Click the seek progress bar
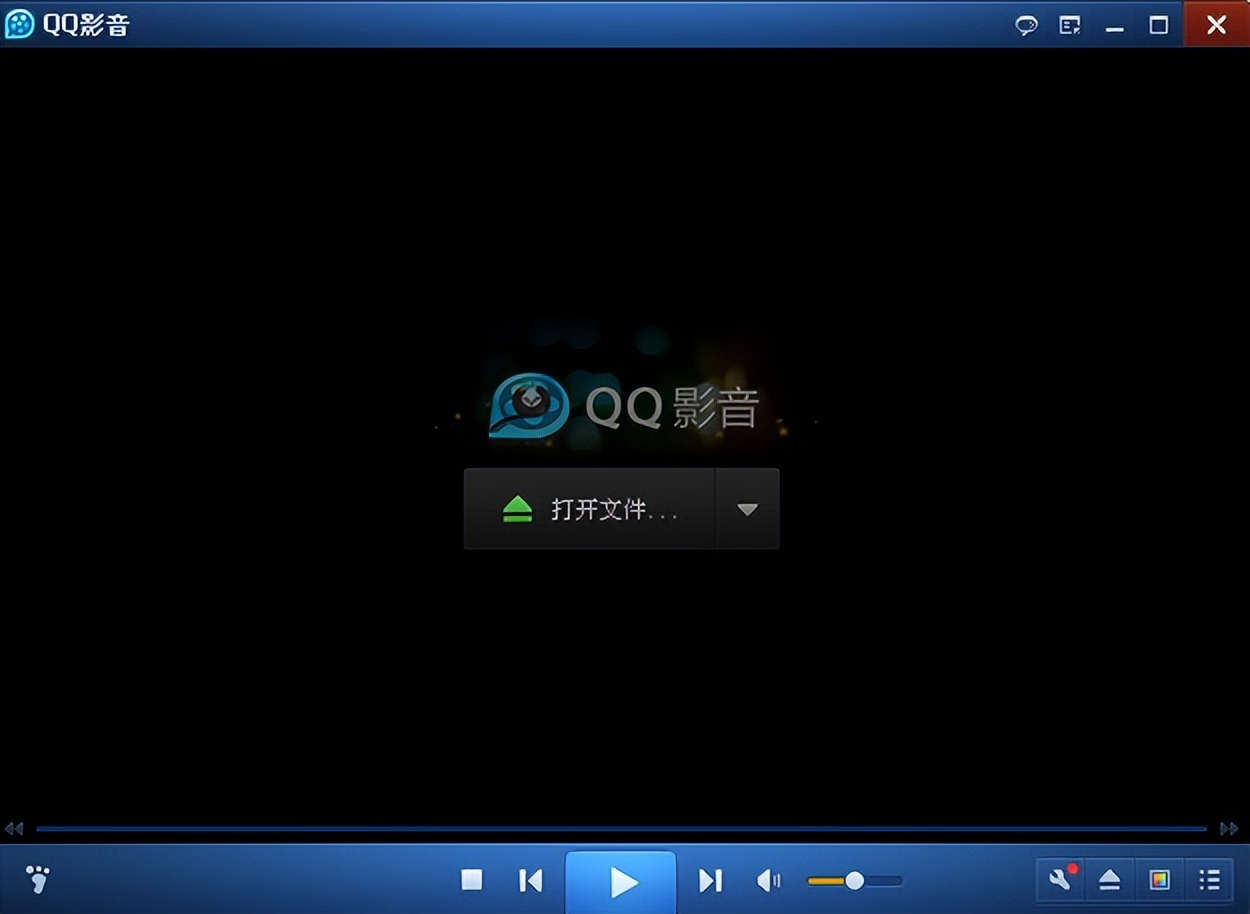1250x914 pixels. point(621,829)
